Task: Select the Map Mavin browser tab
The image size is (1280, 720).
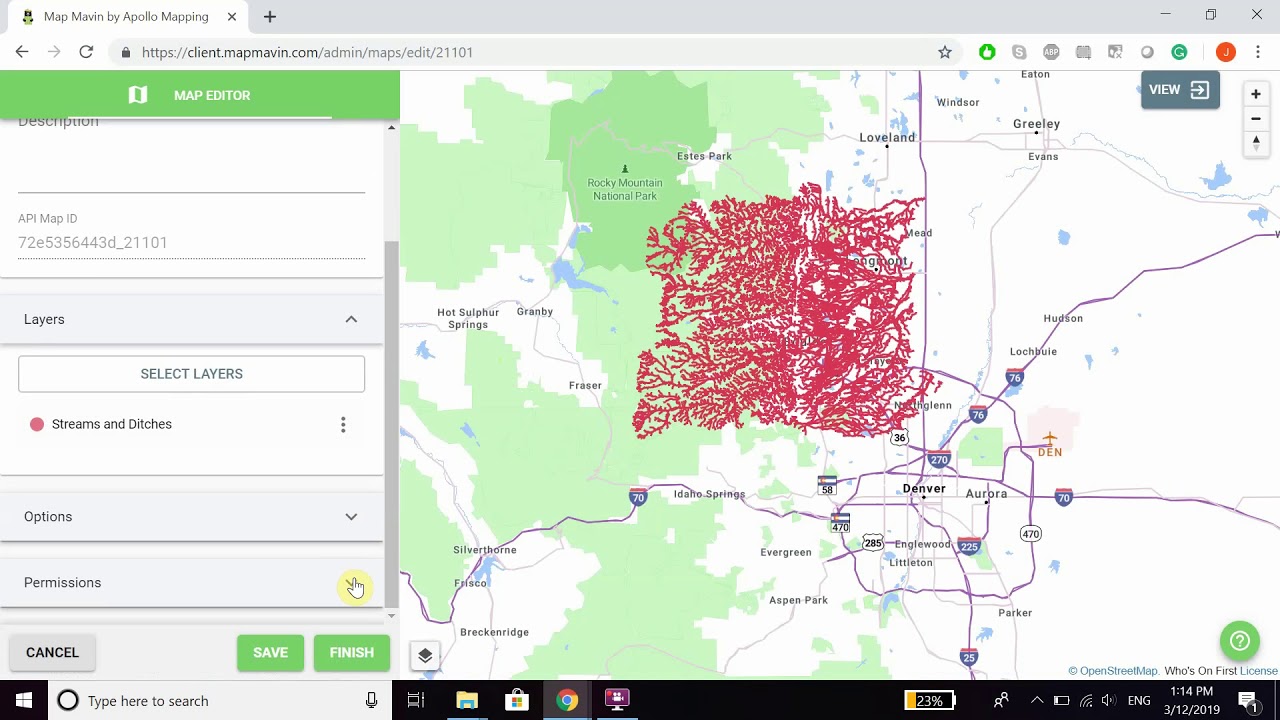Action: pyautogui.click(x=128, y=17)
